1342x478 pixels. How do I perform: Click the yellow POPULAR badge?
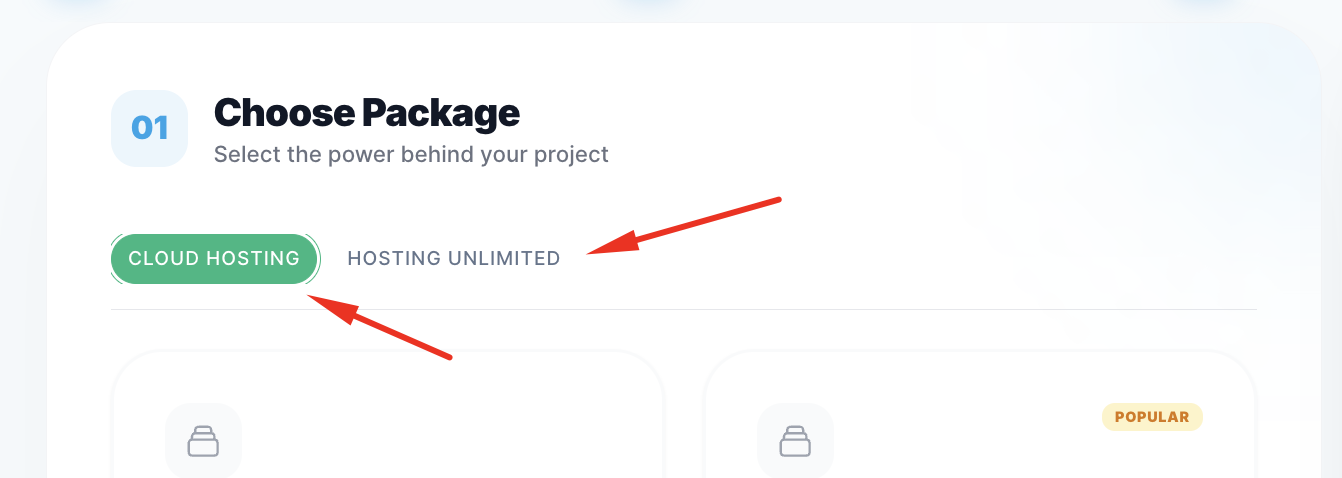[1152, 417]
